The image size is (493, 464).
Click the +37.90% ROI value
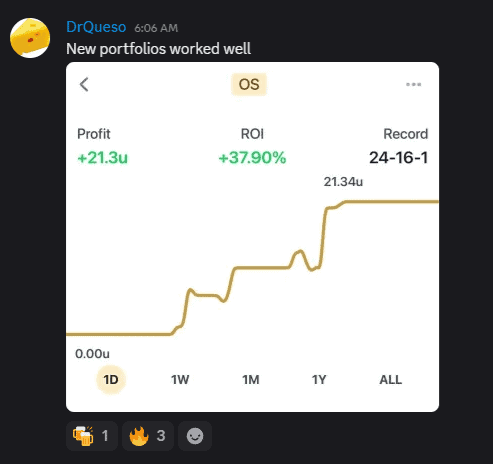click(x=252, y=158)
